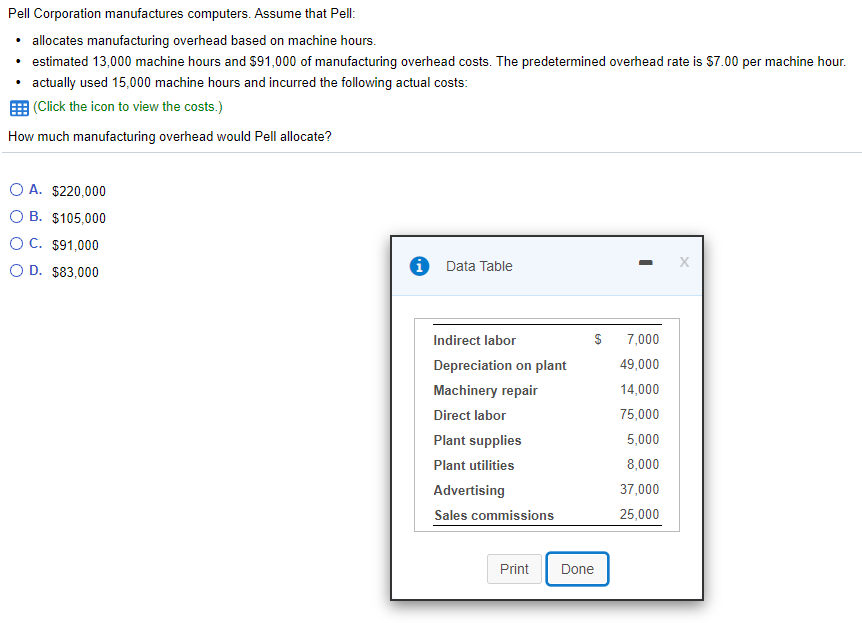Minimize the Data Table dialog
Viewport: 862px width, 623px height.
pyautogui.click(x=645, y=263)
